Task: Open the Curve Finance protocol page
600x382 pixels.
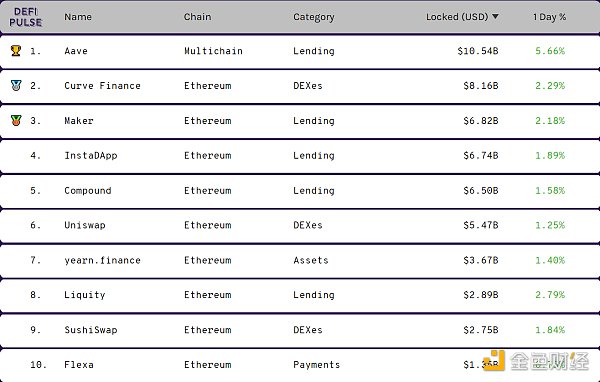Action: click(x=102, y=86)
